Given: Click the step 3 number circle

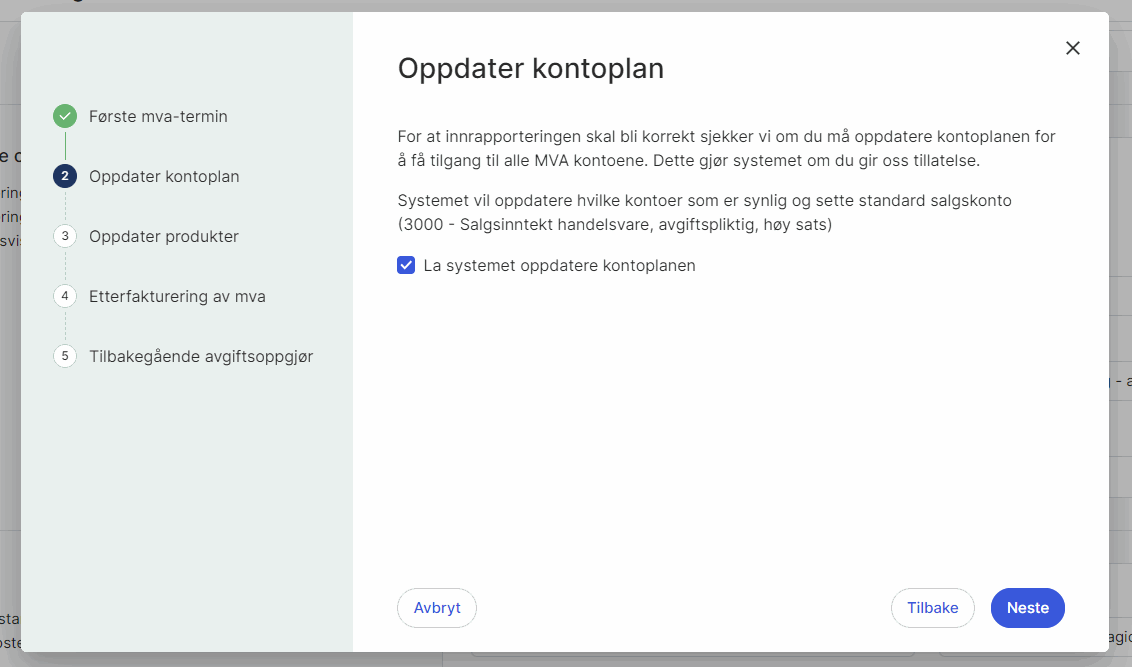Looking at the screenshot, I should tap(65, 236).
